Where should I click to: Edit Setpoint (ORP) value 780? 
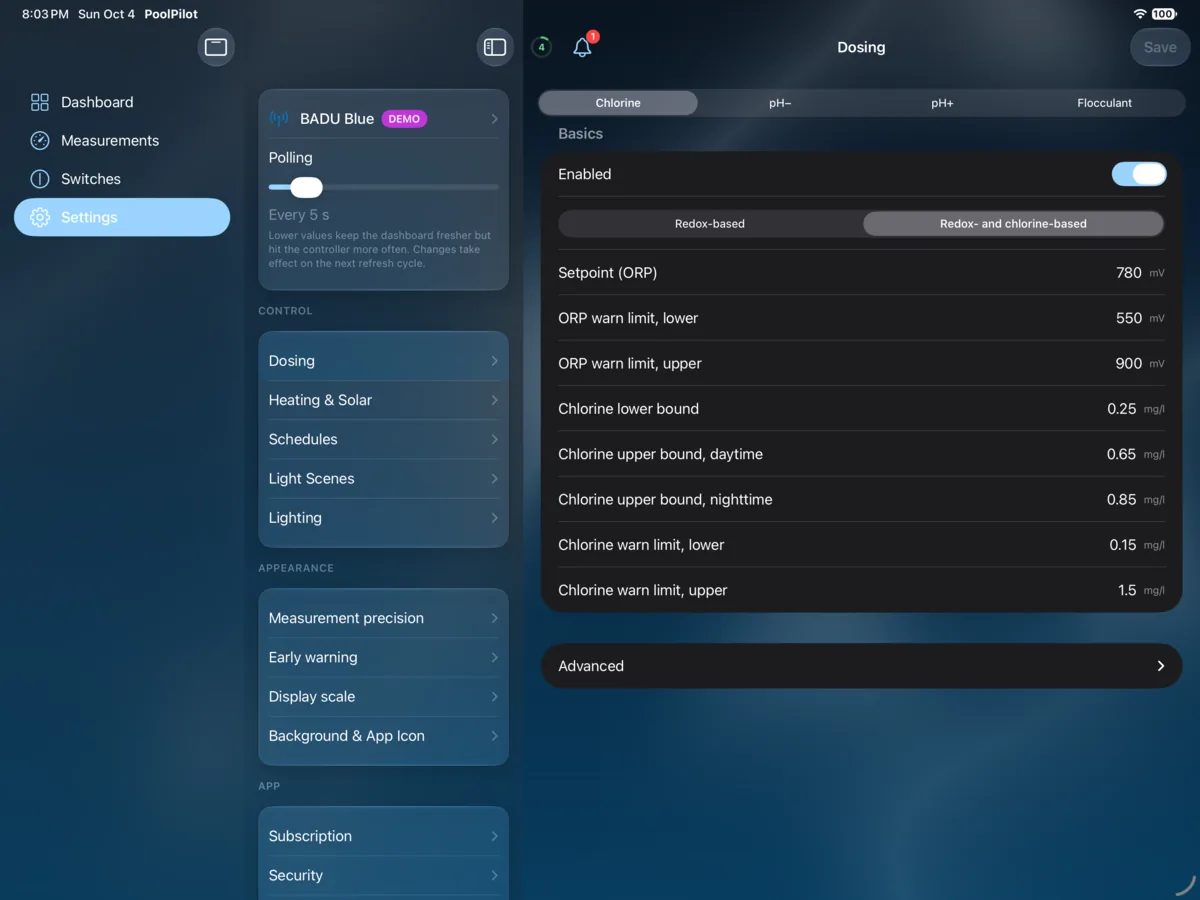click(x=1129, y=273)
